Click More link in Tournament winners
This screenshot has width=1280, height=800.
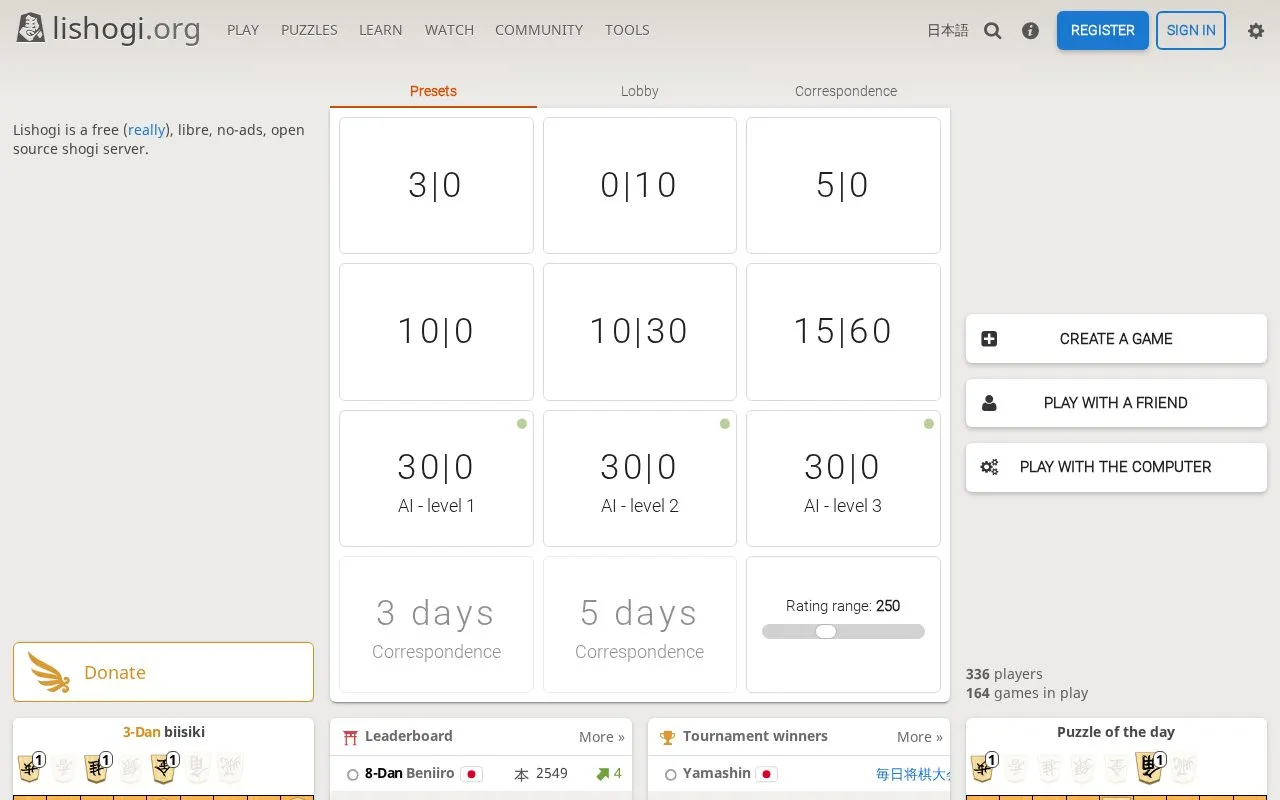pyautogui.click(x=920, y=737)
